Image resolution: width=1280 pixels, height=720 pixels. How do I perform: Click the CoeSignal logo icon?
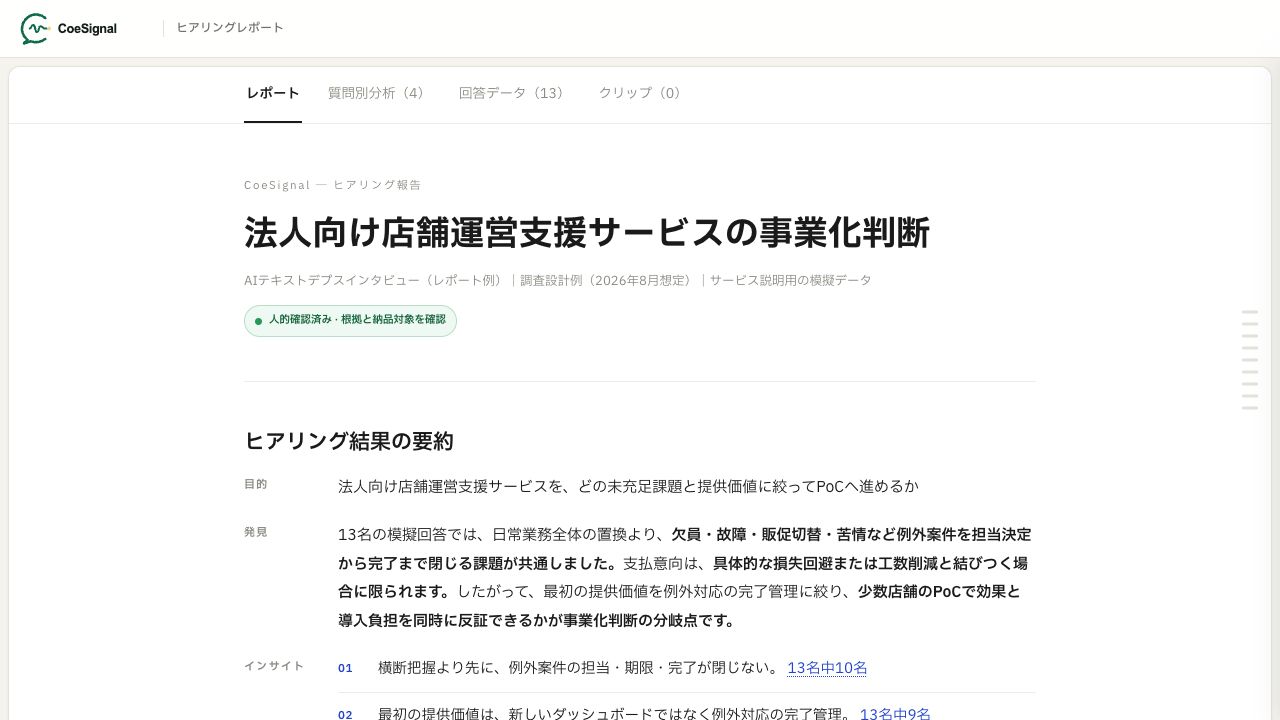click(x=35, y=29)
